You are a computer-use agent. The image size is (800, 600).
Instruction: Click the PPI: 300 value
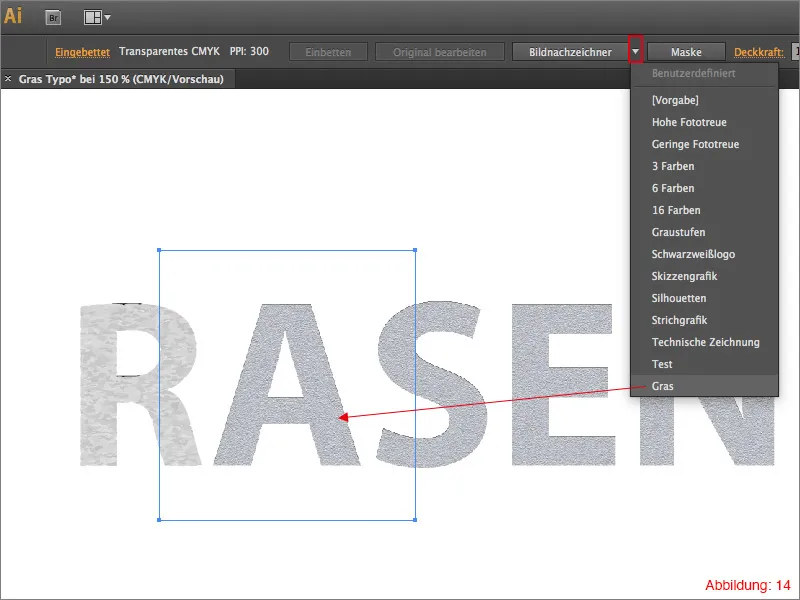click(x=249, y=52)
